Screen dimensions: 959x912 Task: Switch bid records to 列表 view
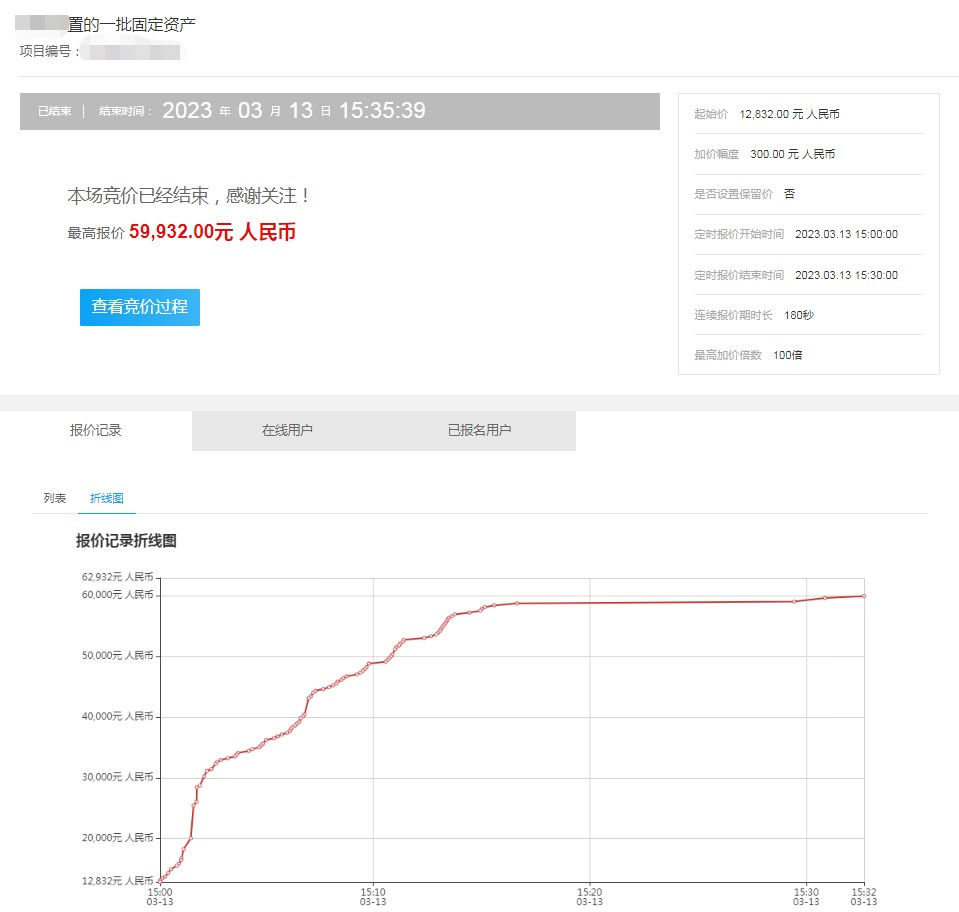click(55, 498)
